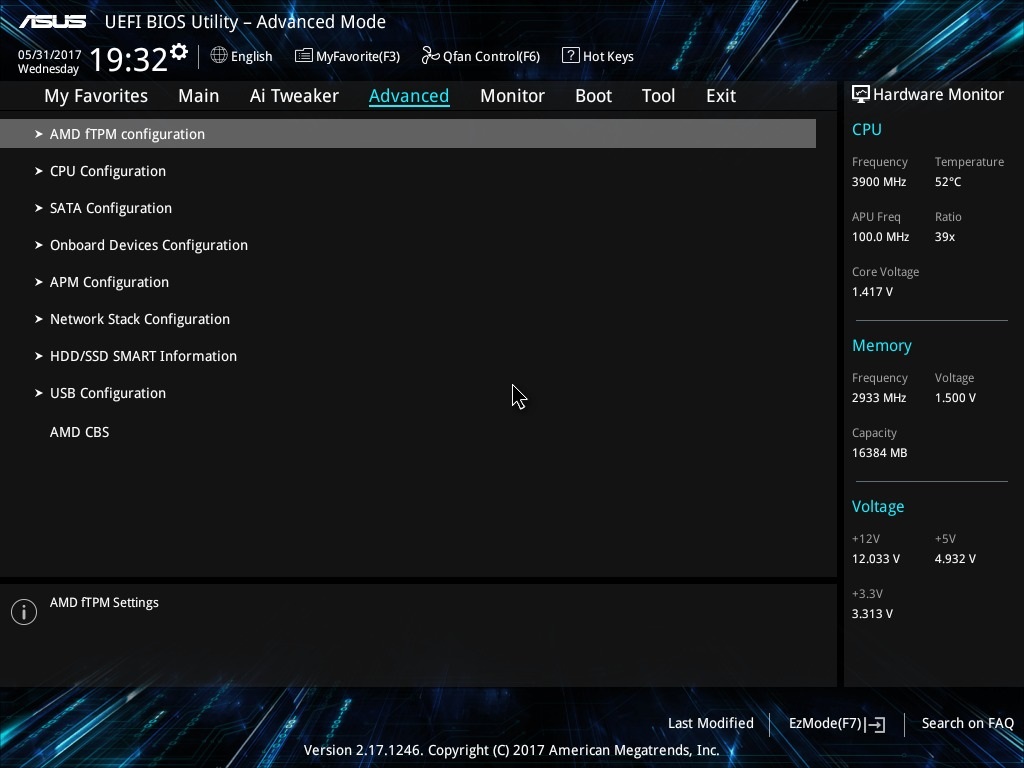Click the 19:32 clock time
The width and height of the screenshot is (1024, 768).
click(x=129, y=59)
